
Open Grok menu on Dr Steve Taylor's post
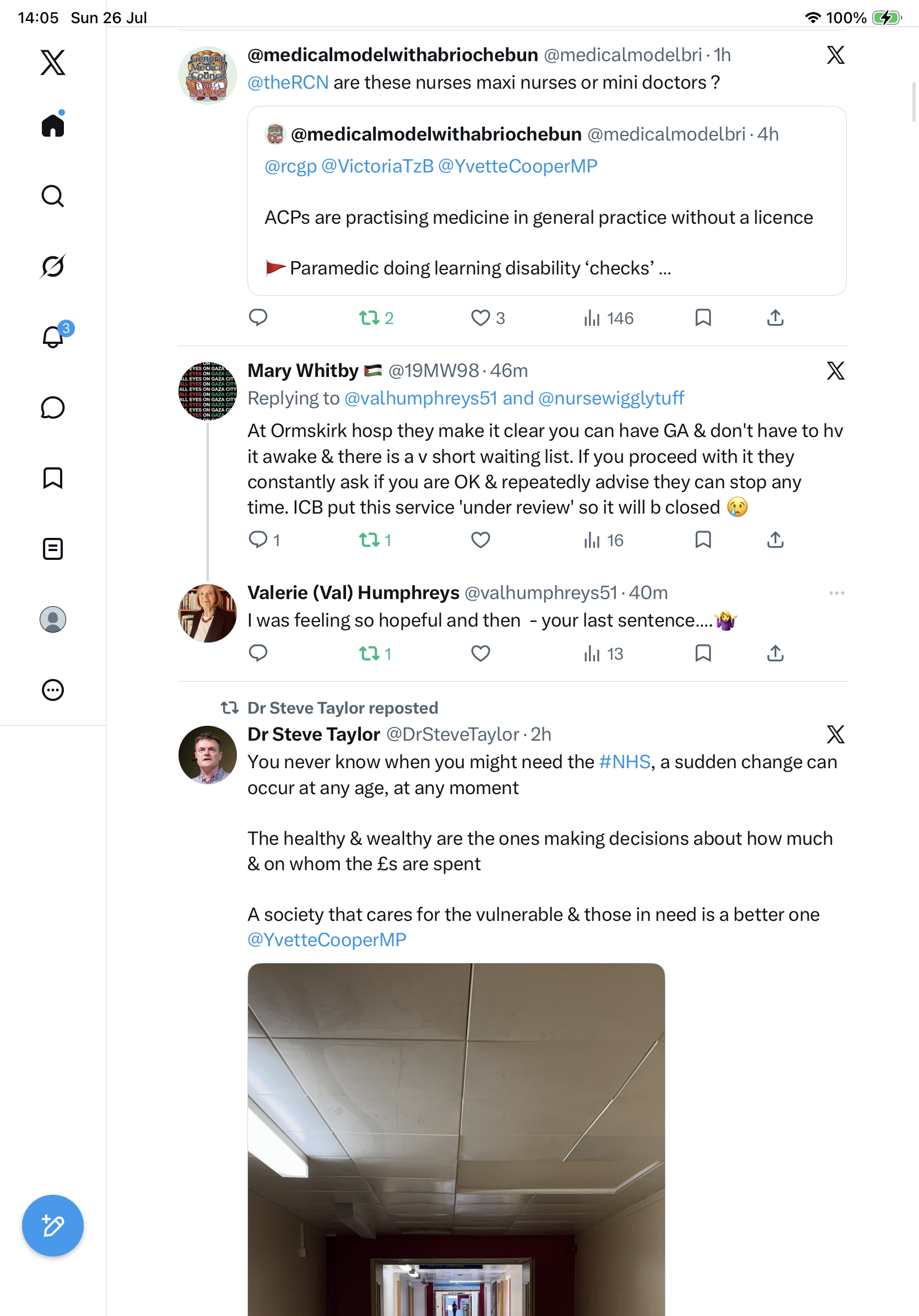835,734
